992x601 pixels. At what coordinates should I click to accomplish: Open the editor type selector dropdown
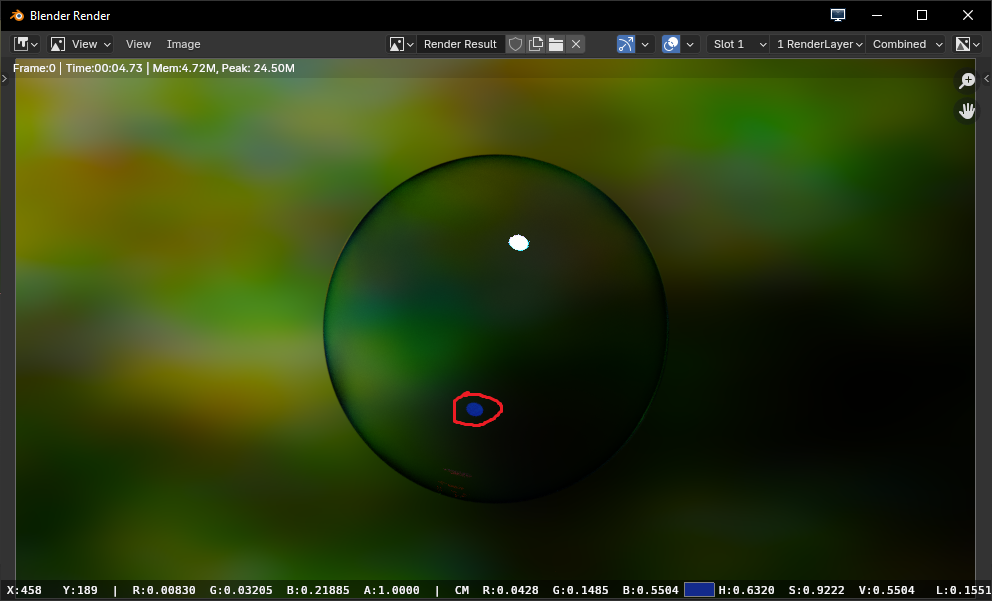coord(26,44)
